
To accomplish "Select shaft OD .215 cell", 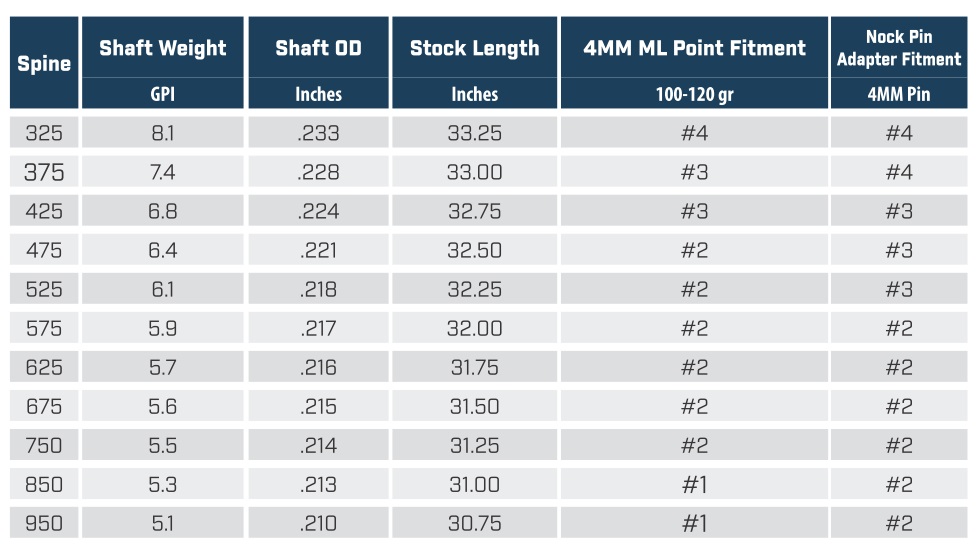I will [x=319, y=406].
